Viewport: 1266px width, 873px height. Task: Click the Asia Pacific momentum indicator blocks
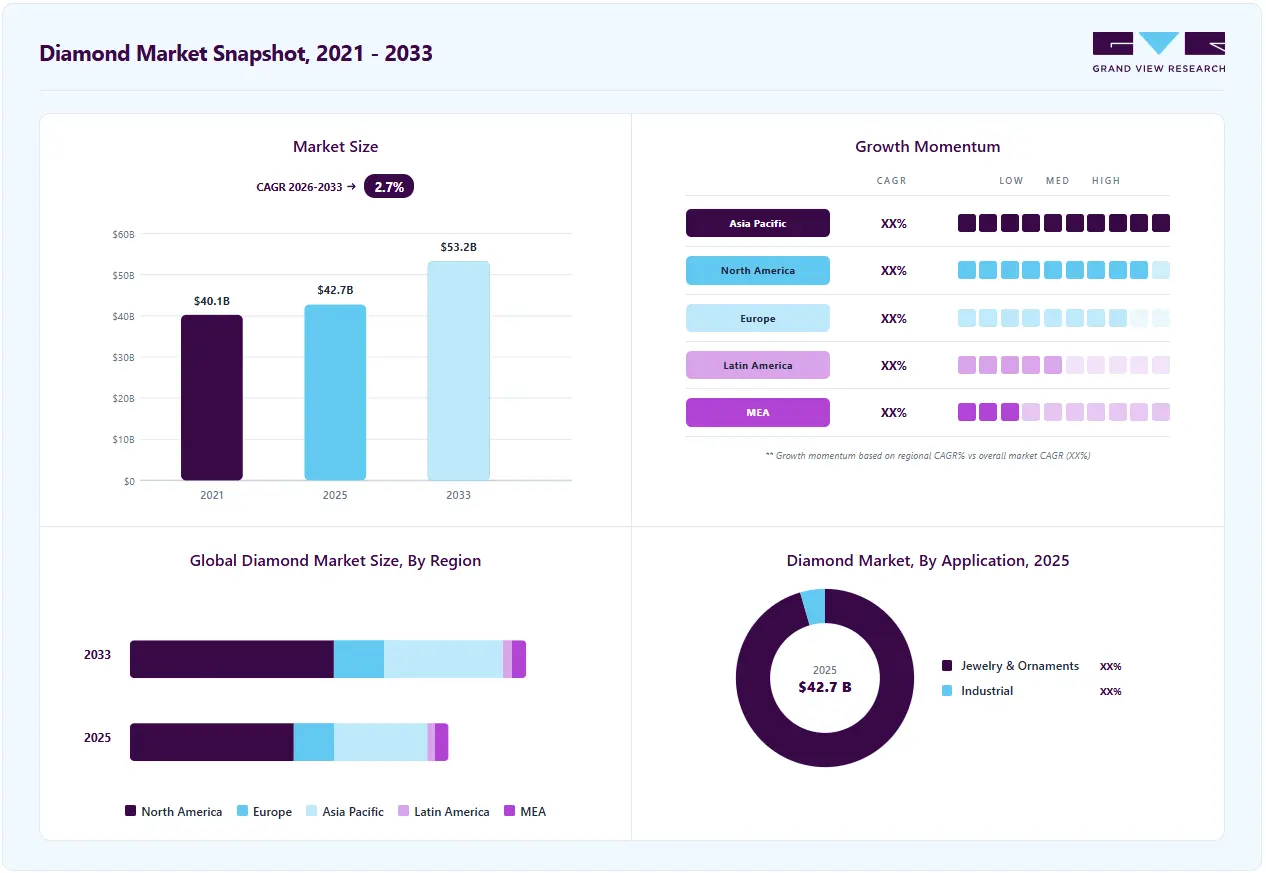point(1064,223)
